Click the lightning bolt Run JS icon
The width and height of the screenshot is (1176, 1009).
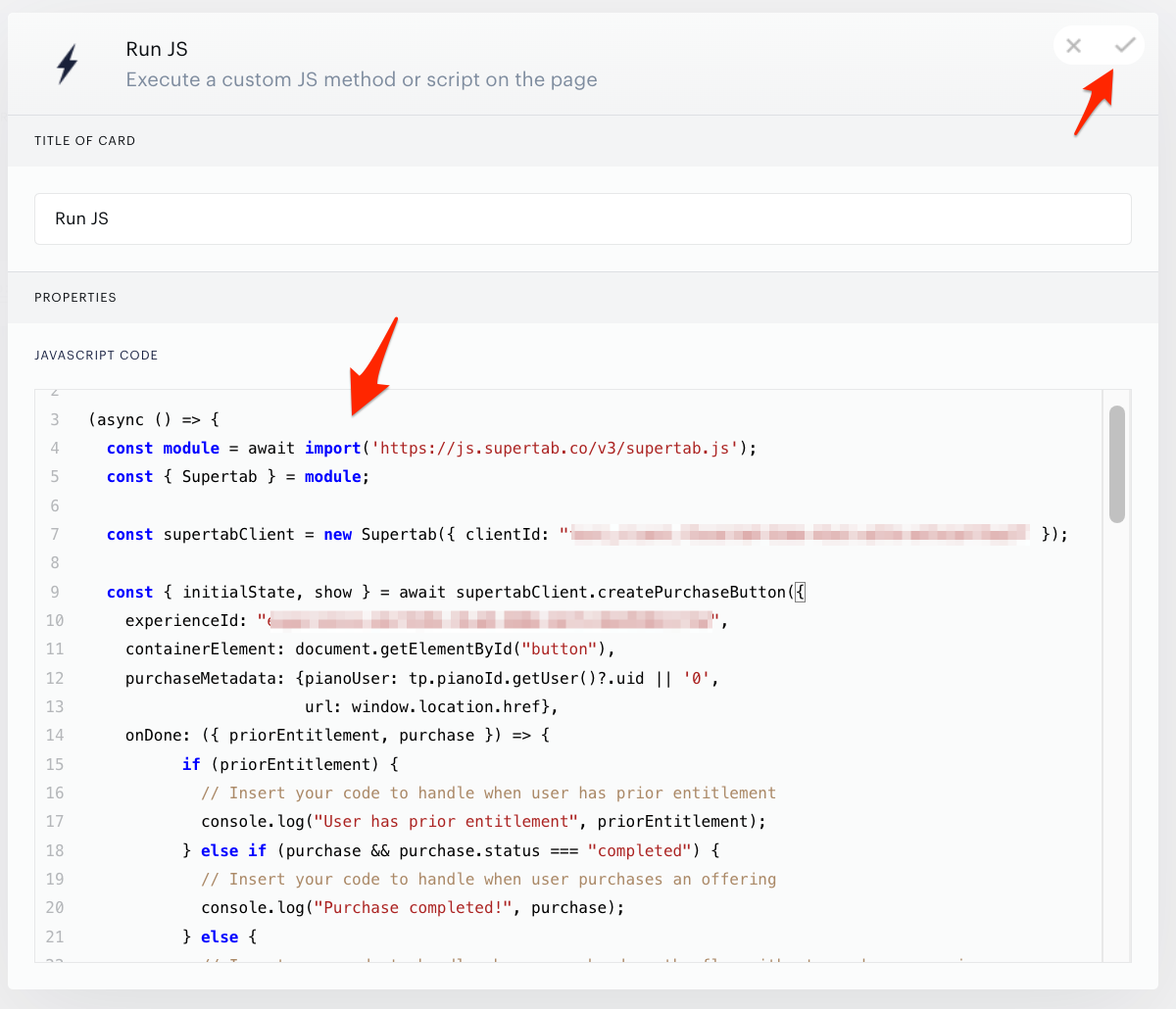pos(67,64)
